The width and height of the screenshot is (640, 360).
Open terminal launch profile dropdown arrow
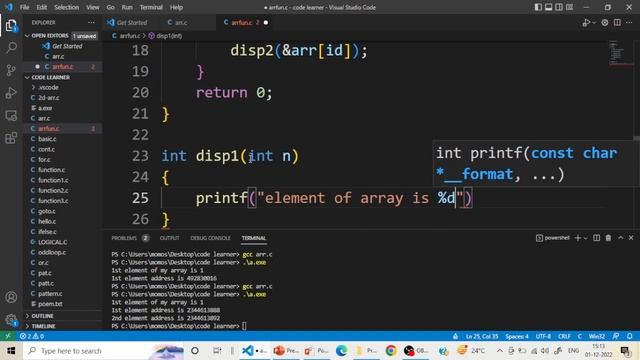pos(586,238)
